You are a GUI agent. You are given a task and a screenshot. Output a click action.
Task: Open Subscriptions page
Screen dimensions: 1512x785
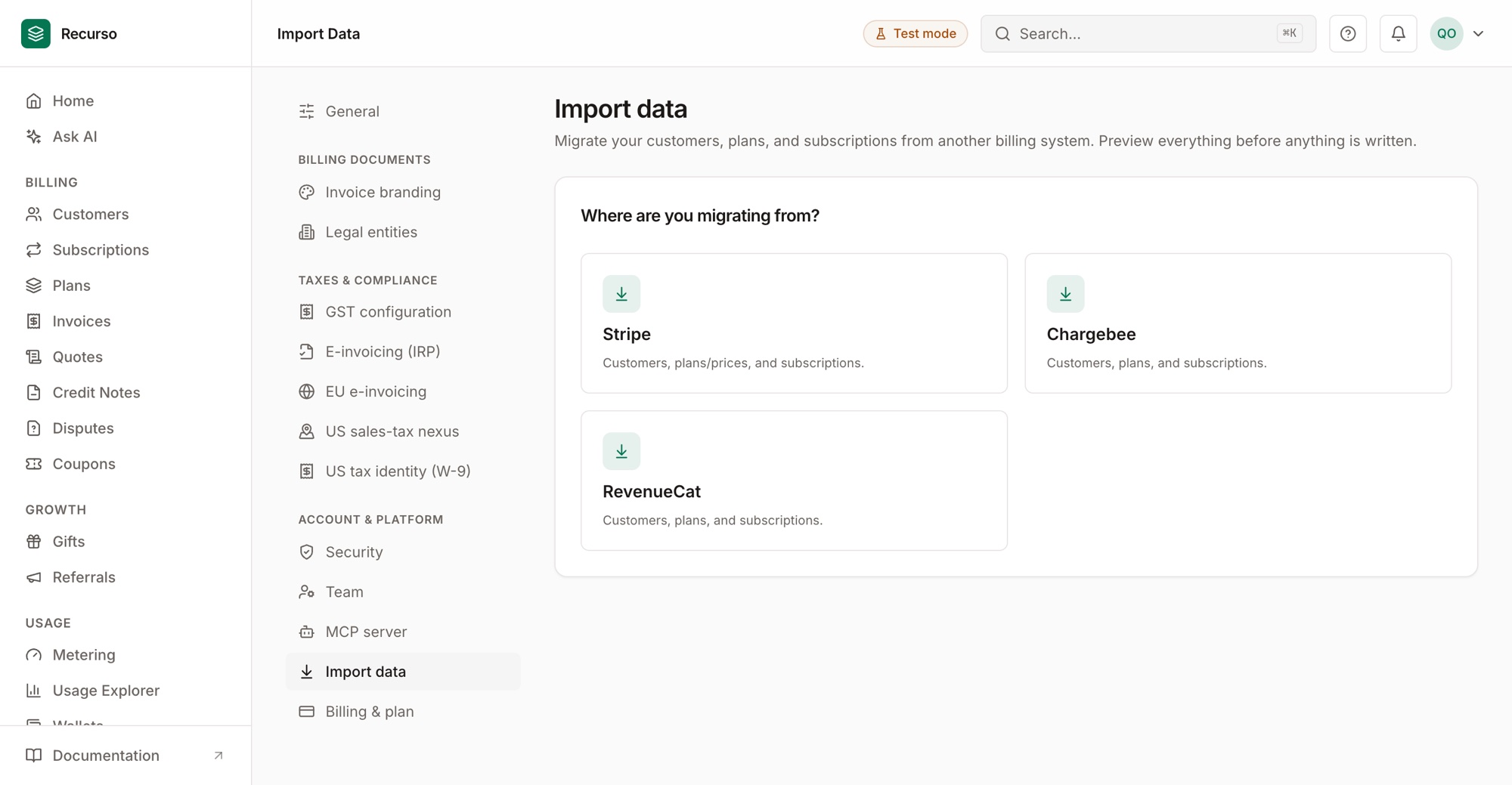pos(125,249)
